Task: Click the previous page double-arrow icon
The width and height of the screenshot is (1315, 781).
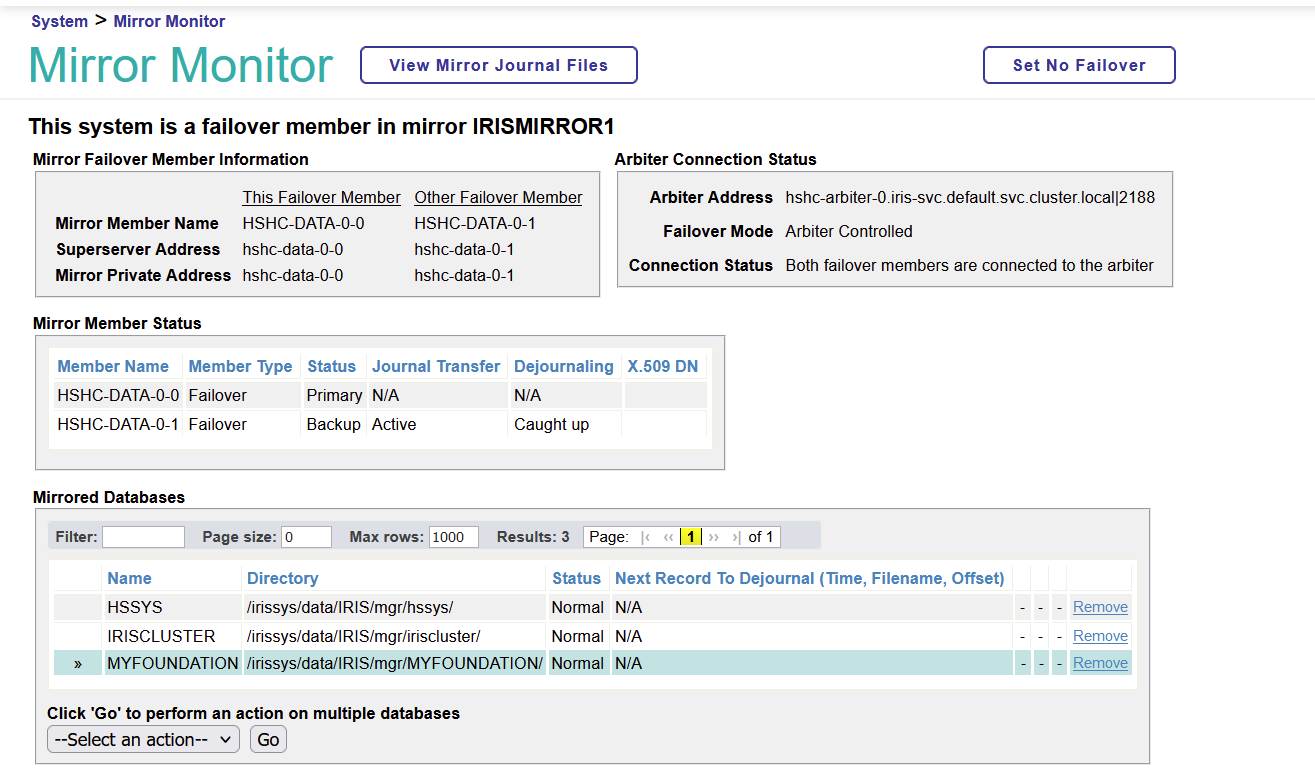Action: pyautogui.click(x=668, y=537)
